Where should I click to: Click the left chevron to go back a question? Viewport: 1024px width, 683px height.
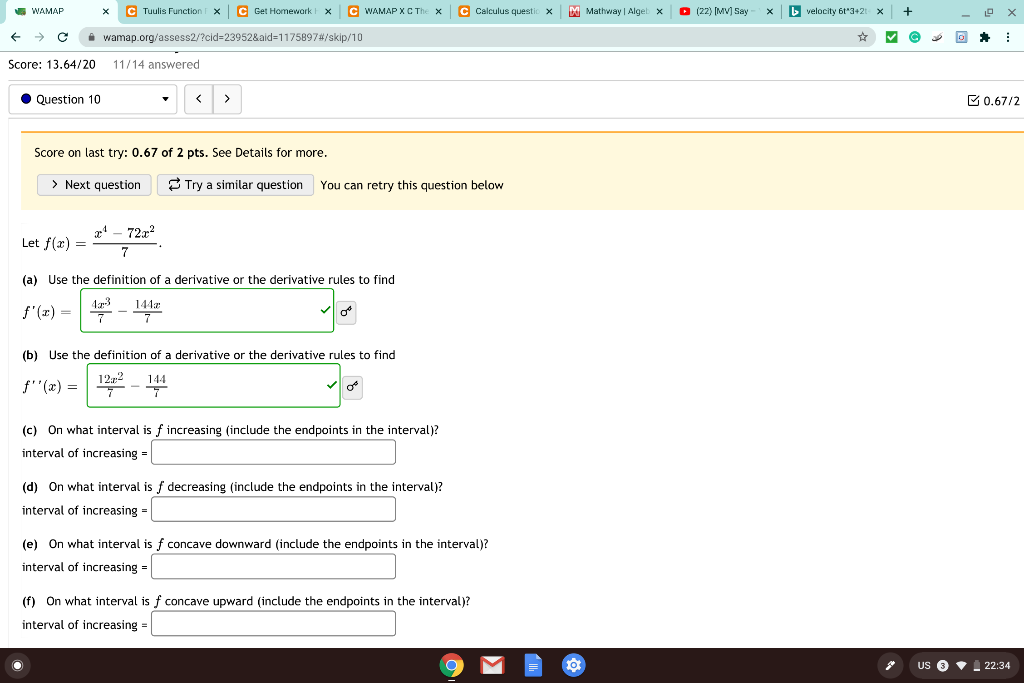coord(199,99)
